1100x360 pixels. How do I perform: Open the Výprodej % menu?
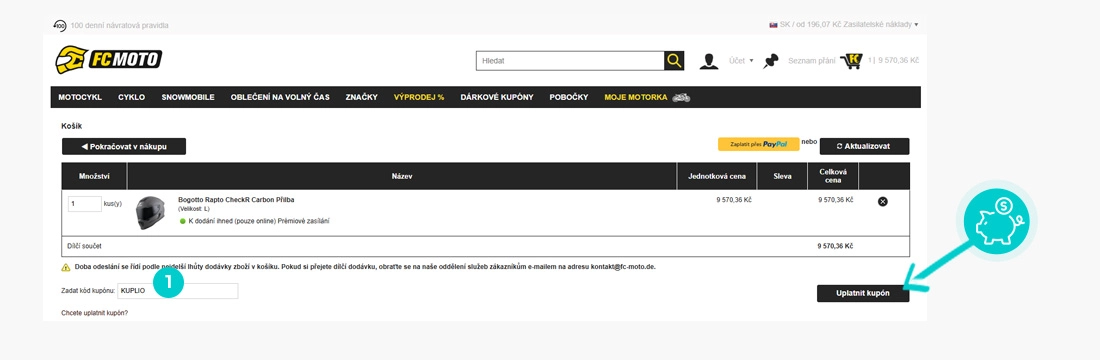tap(419, 97)
